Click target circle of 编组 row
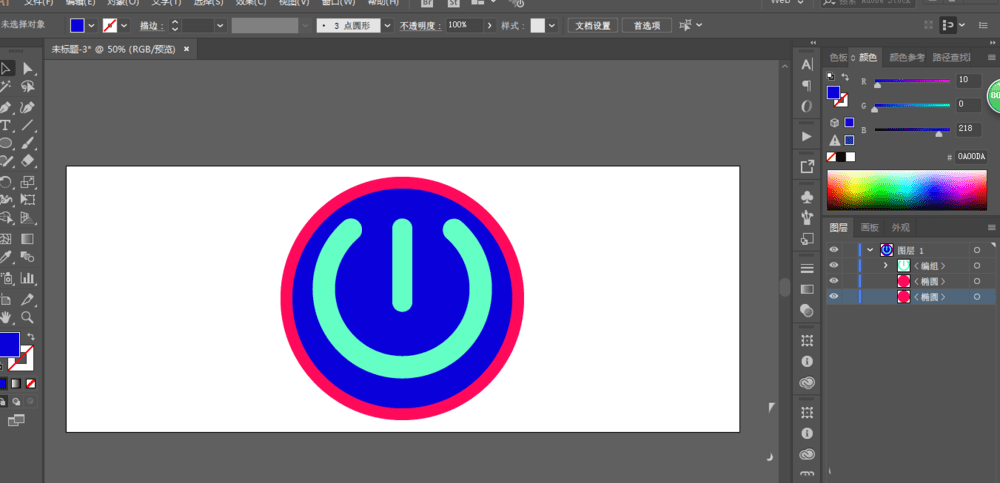1000x483 pixels. (977, 265)
